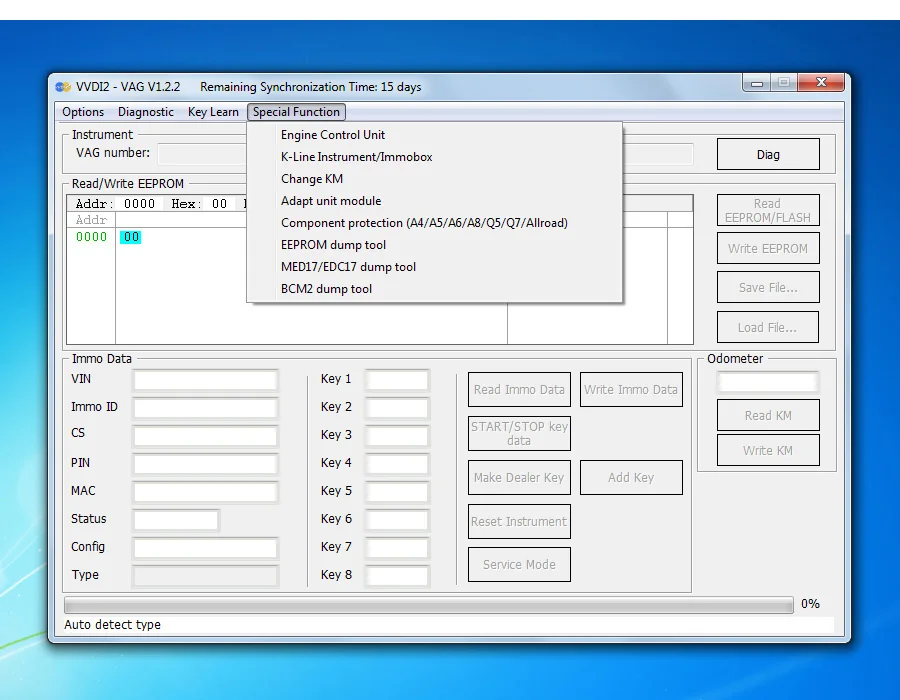Choose K-Line Instrument/Immobox entry

click(435, 157)
